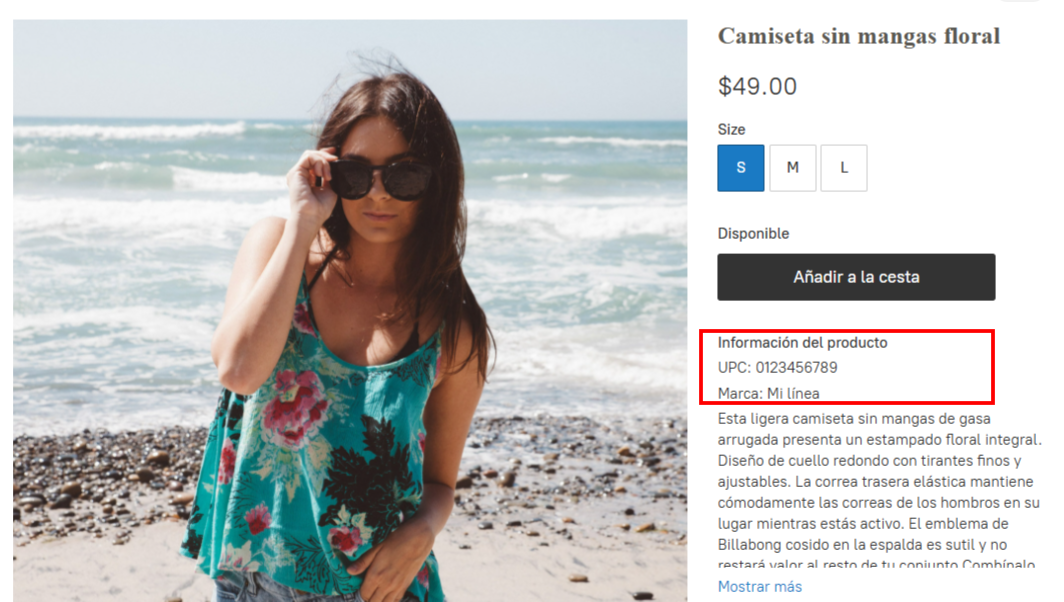The height and width of the screenshot is (602, 1064).
Task: Open the product photo of floral top
Action: click(x=350, y=310)
